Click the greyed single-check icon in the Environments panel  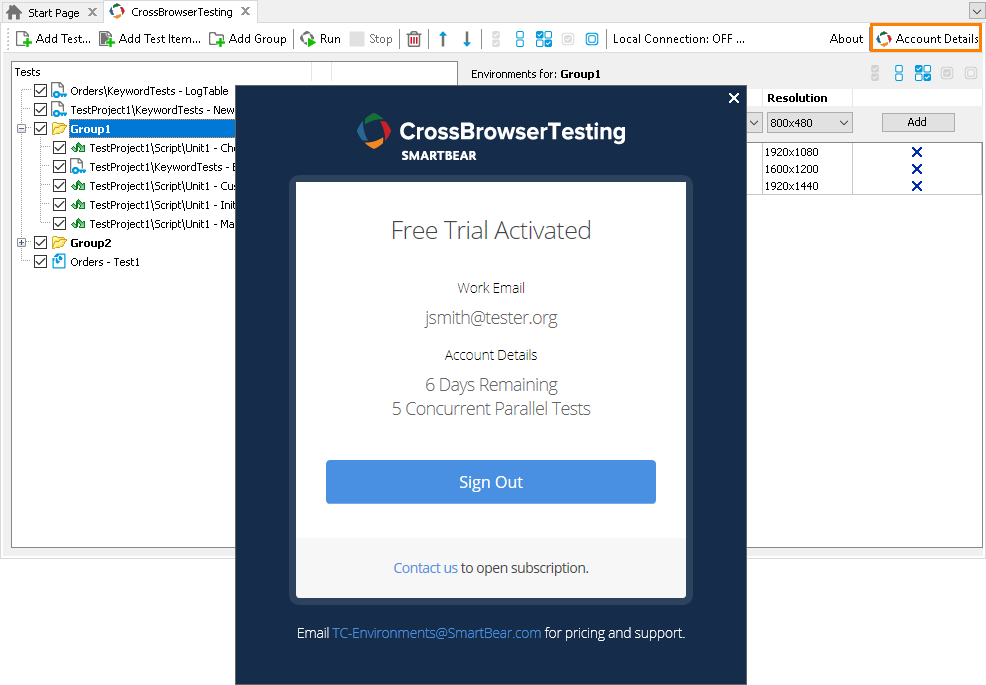947,74
